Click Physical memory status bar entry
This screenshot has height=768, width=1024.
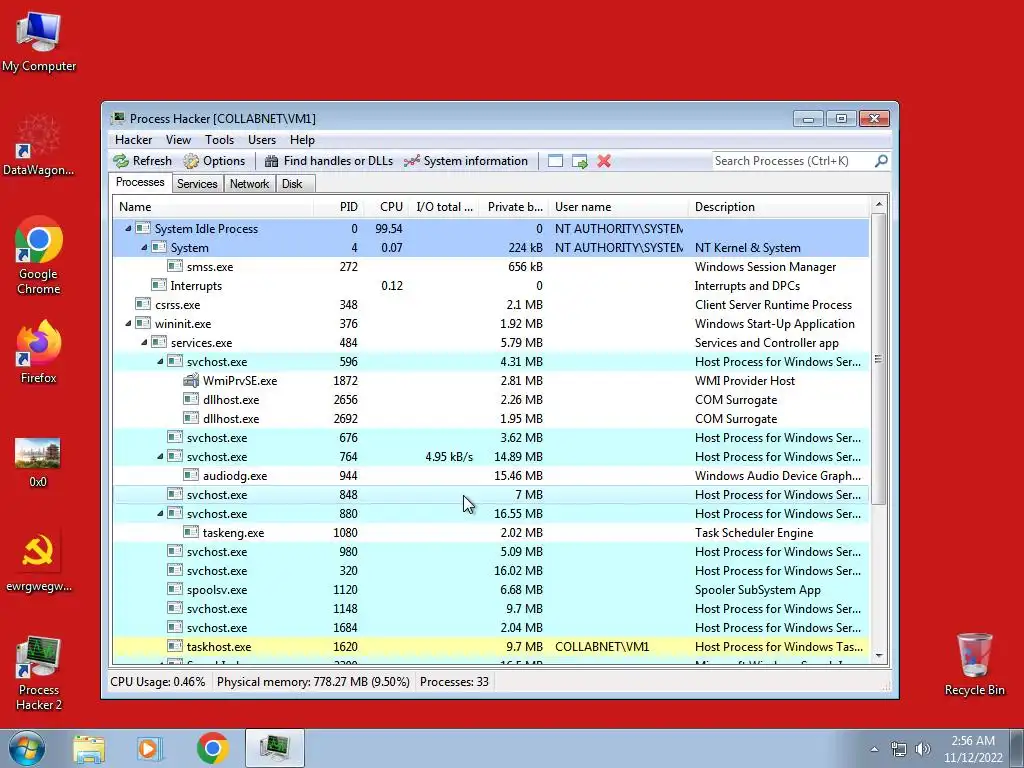(x=313, y=682)
